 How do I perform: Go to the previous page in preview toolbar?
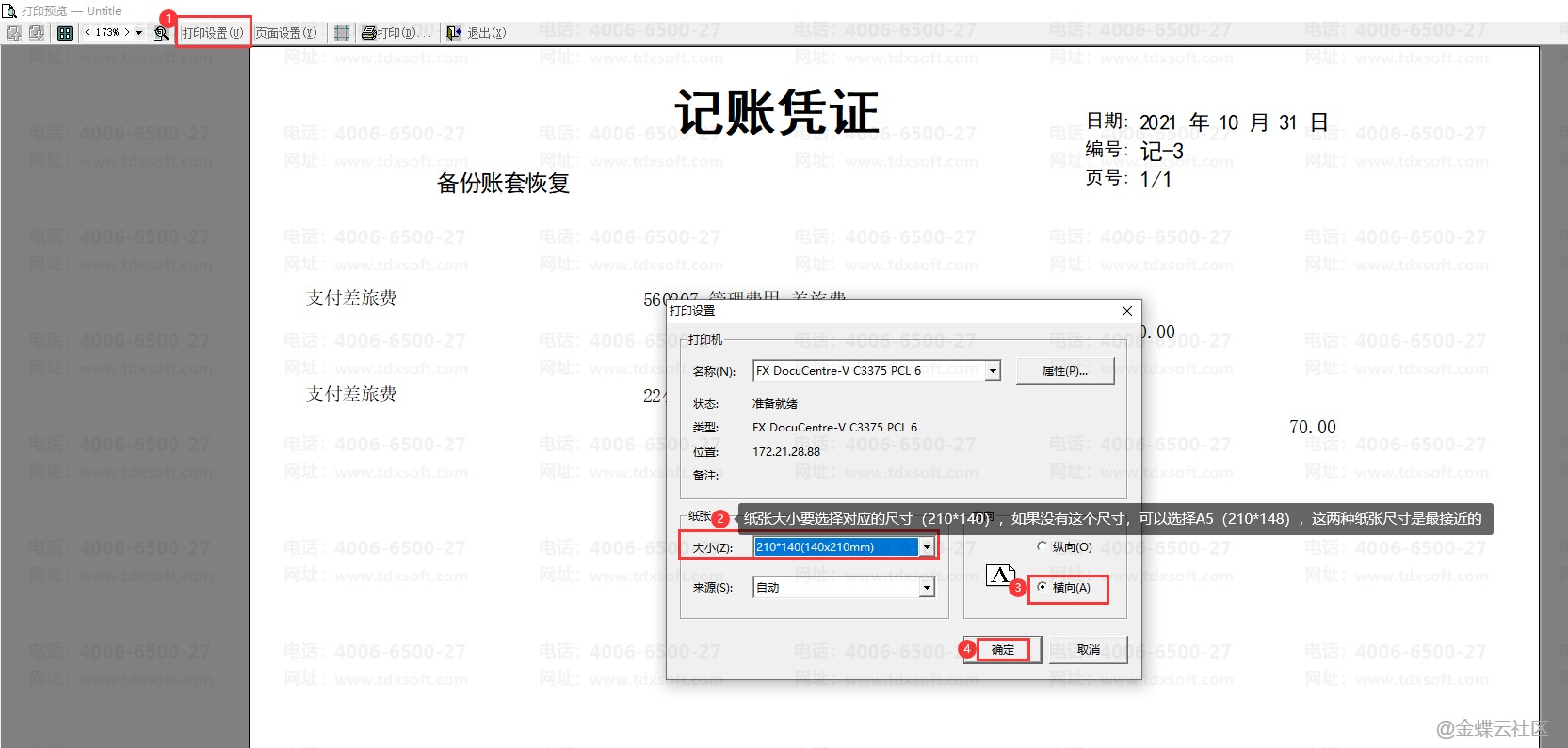[x=14, y=33]
